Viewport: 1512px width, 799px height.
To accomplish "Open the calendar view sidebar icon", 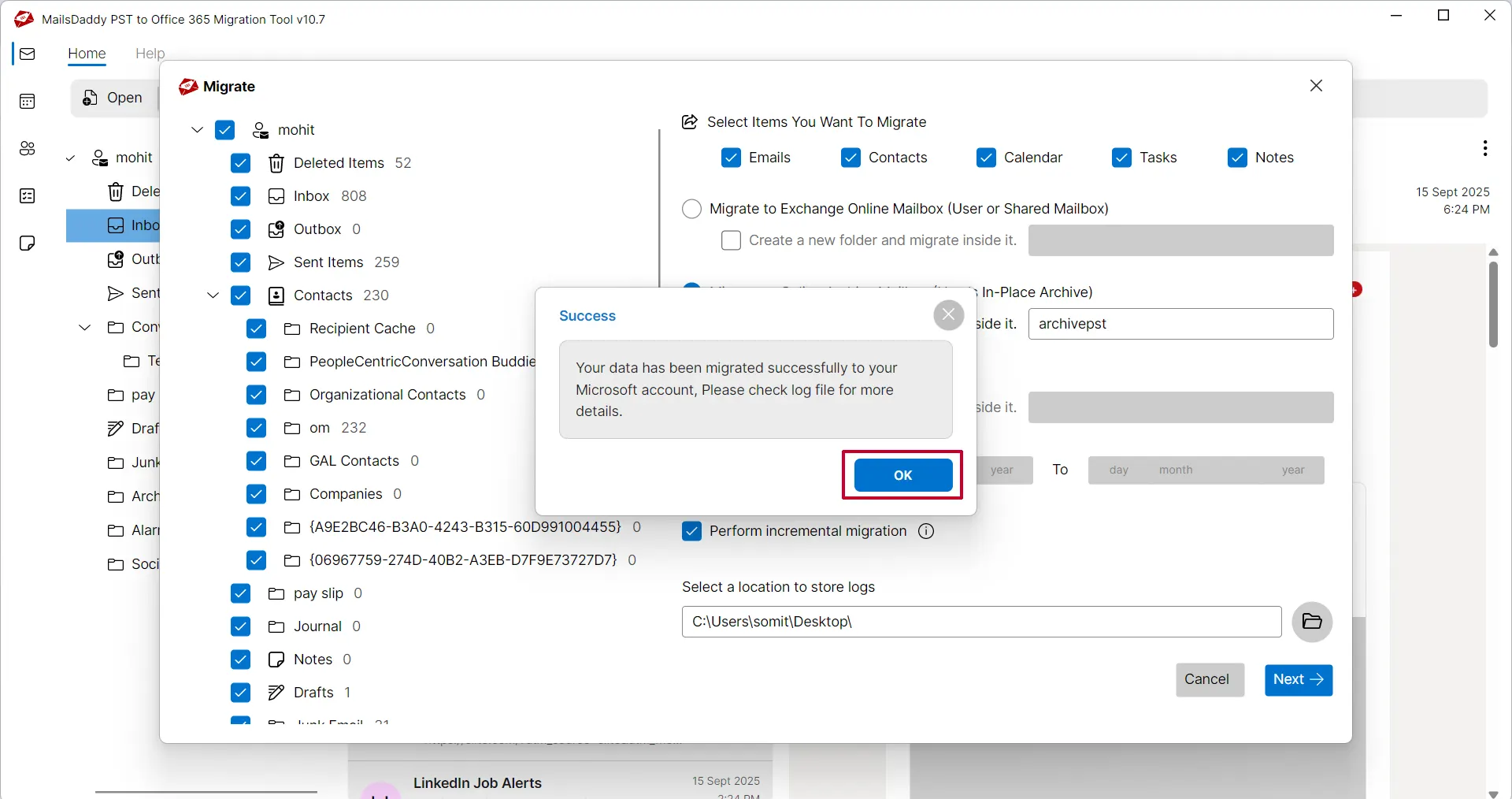I will click(x=28, y=101).
